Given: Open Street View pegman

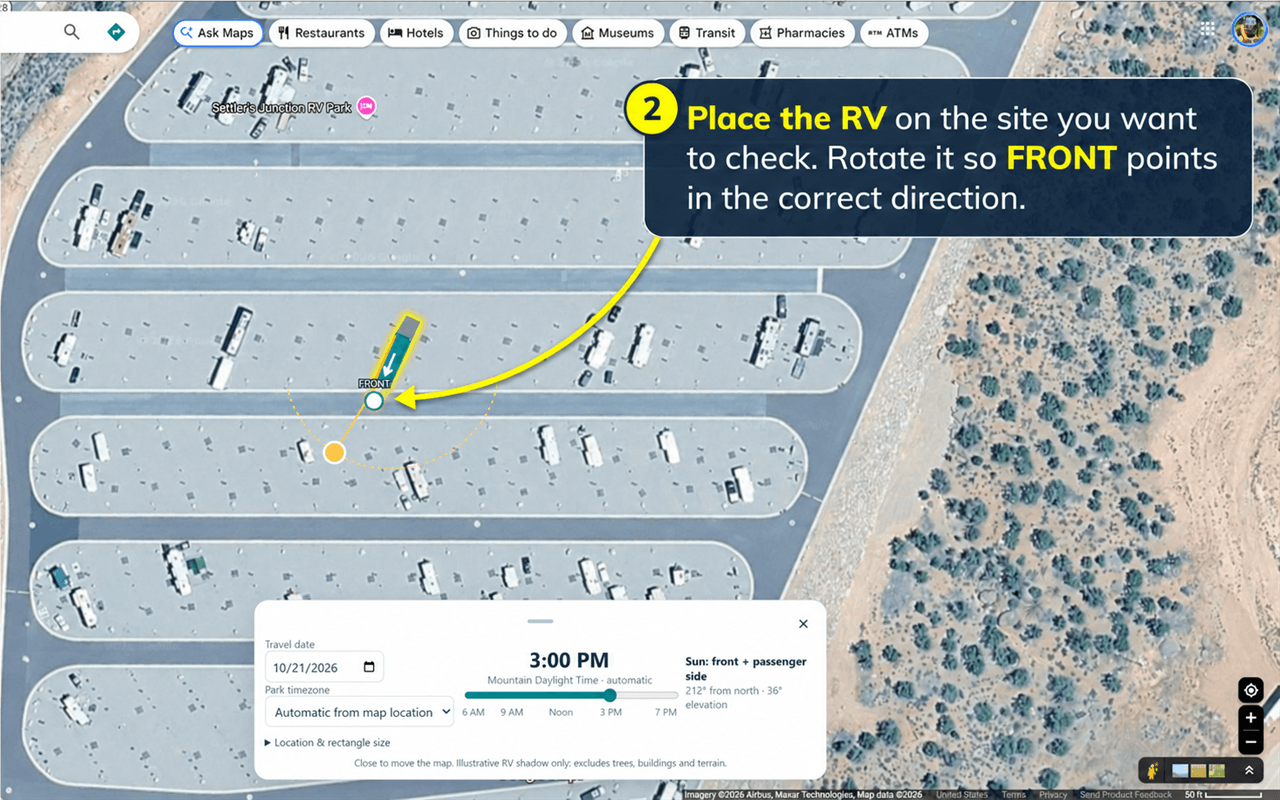Looking at the screenshot, I should click(x=1154, y=771).
